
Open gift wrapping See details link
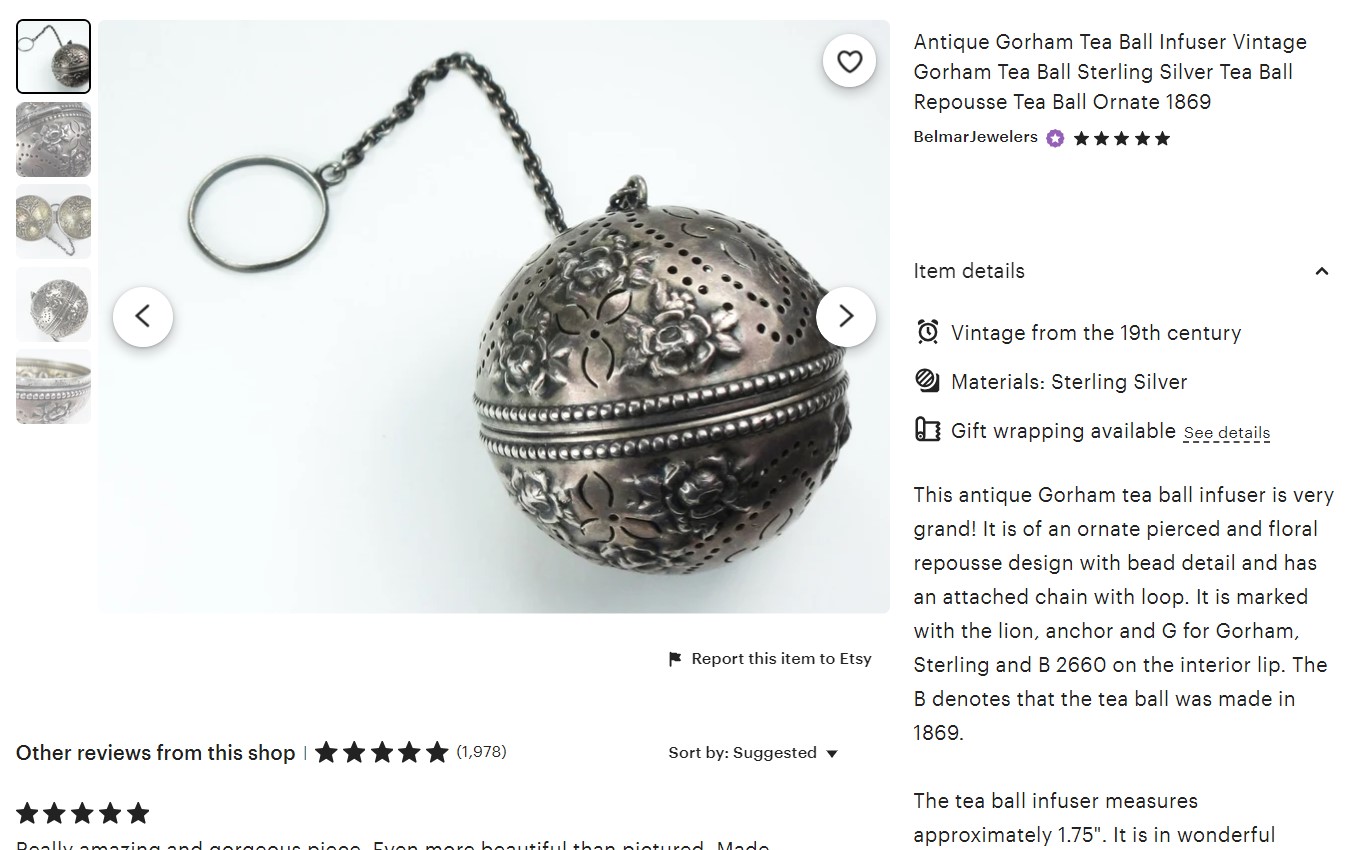tap(1226, 433)
